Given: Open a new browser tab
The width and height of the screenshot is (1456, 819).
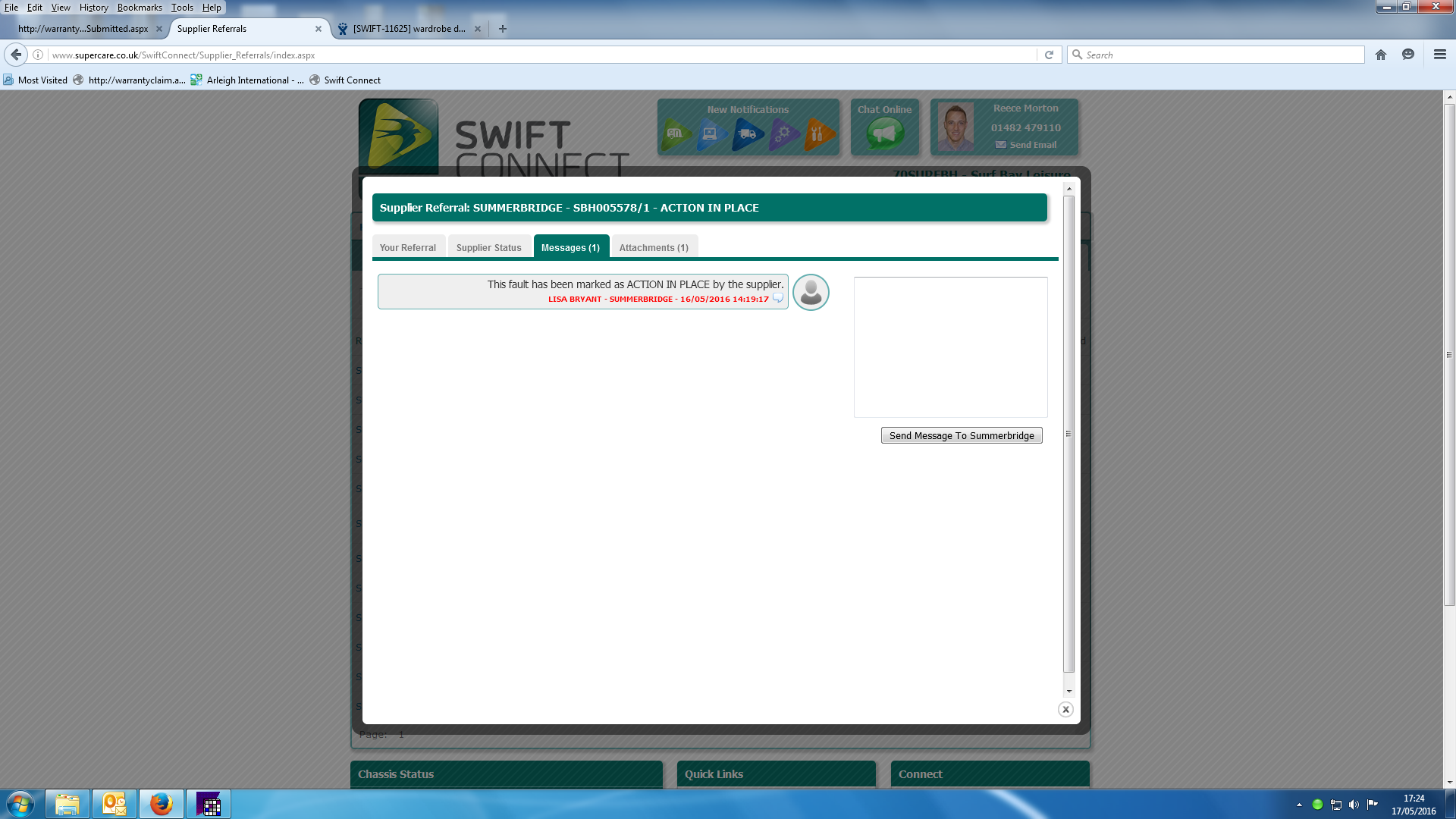Looking at the screenshot, I should click(x=503, y=29).
